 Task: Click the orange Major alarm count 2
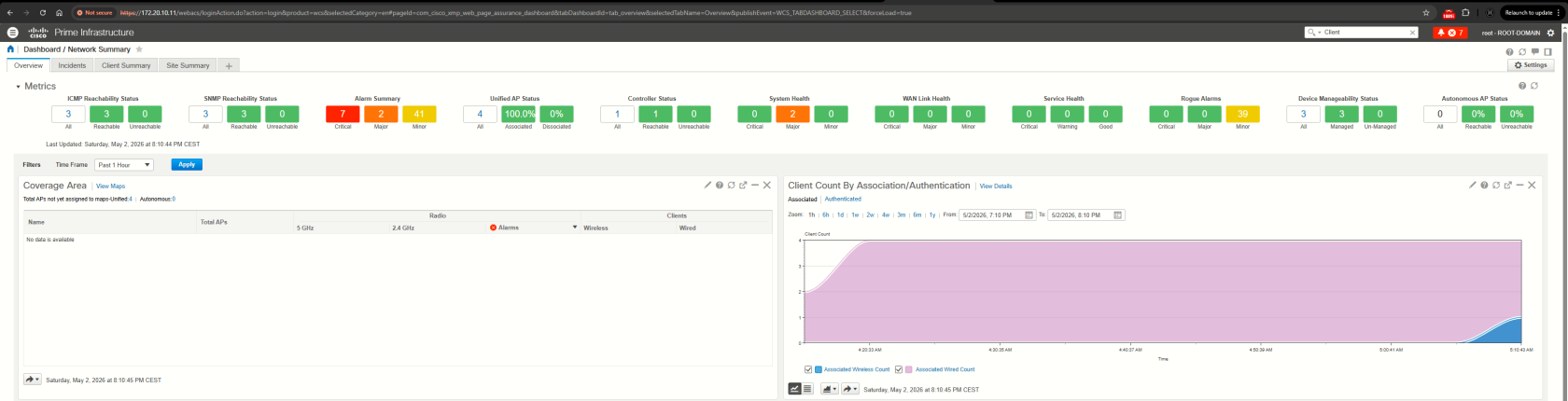[x=381, y=114]
